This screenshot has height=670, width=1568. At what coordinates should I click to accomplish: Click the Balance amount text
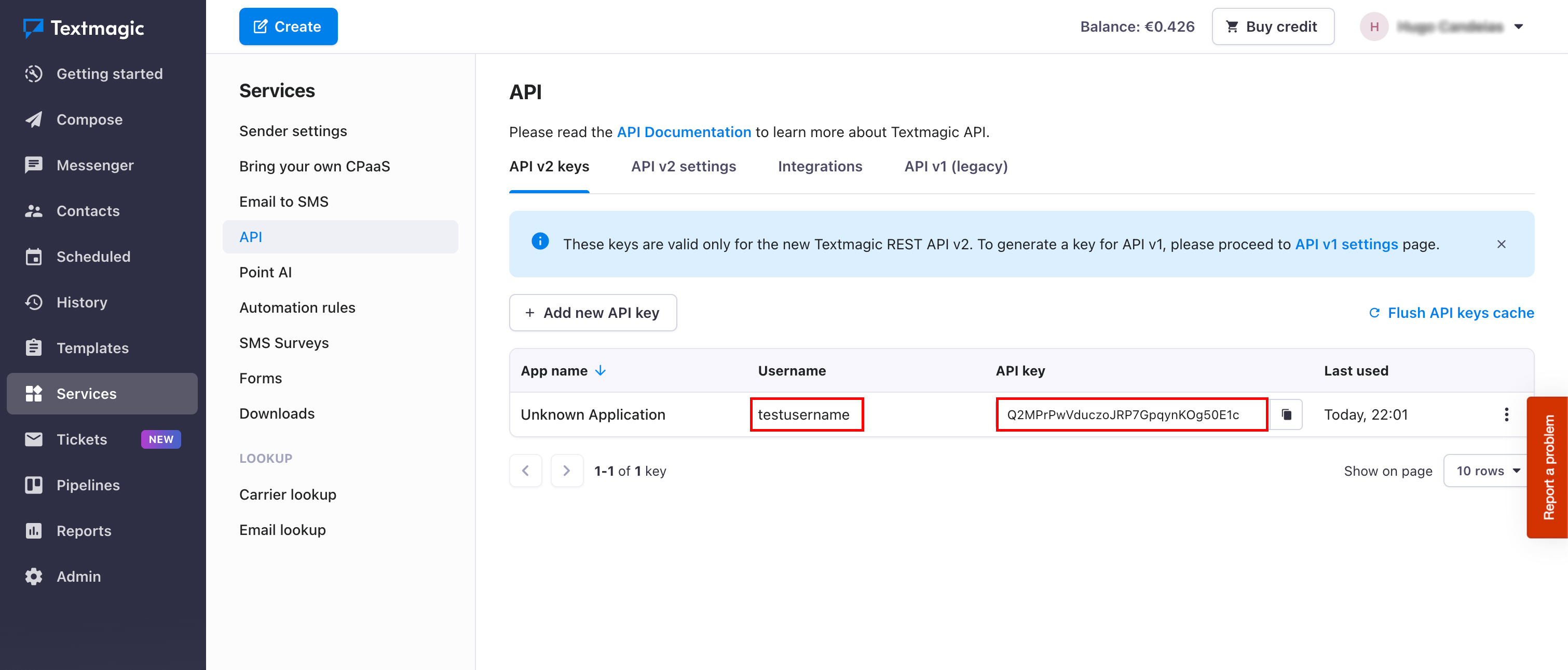click(1137, 27)
